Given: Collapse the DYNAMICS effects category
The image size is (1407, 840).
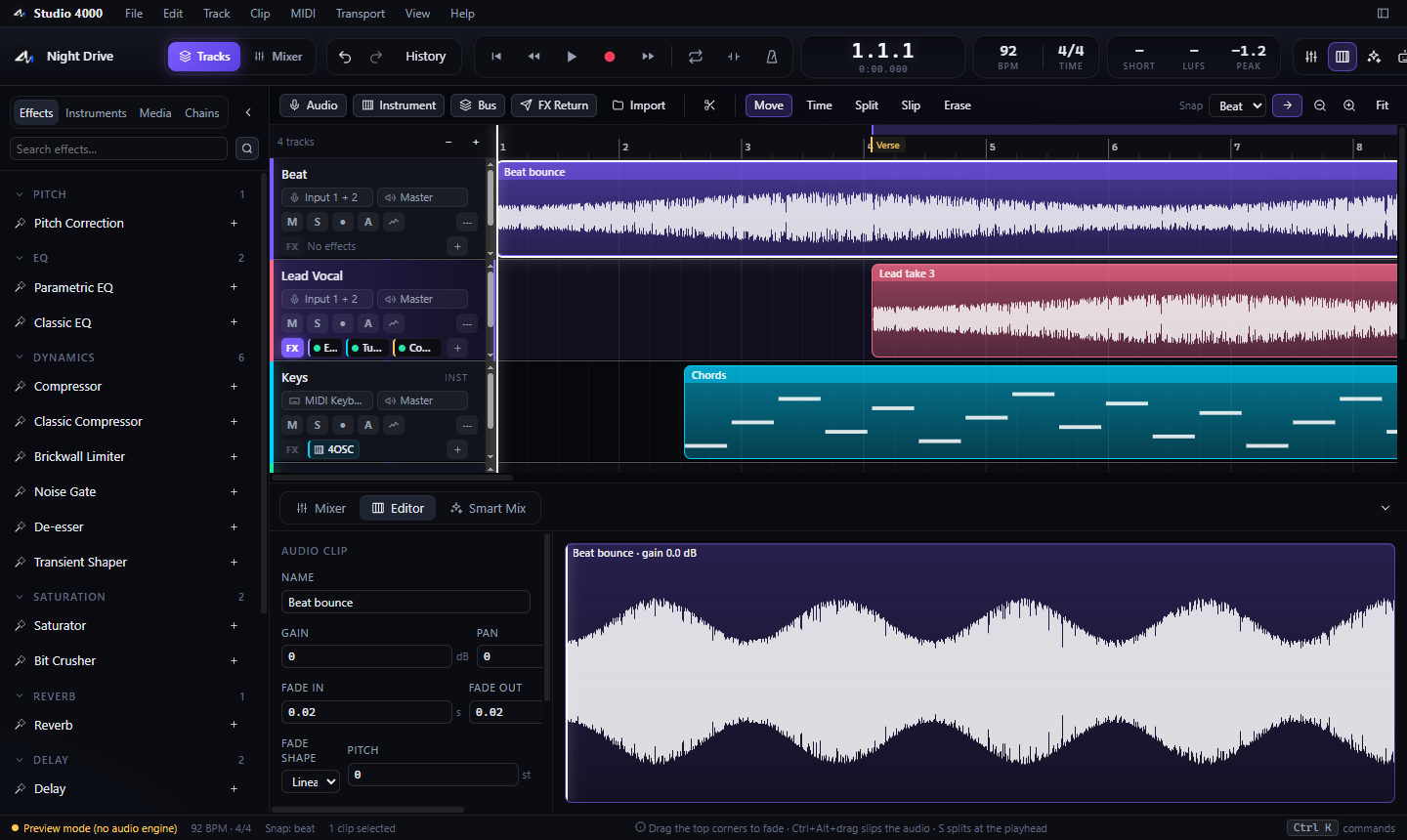Looking at the screenshot, I should (x=20, y=357).
